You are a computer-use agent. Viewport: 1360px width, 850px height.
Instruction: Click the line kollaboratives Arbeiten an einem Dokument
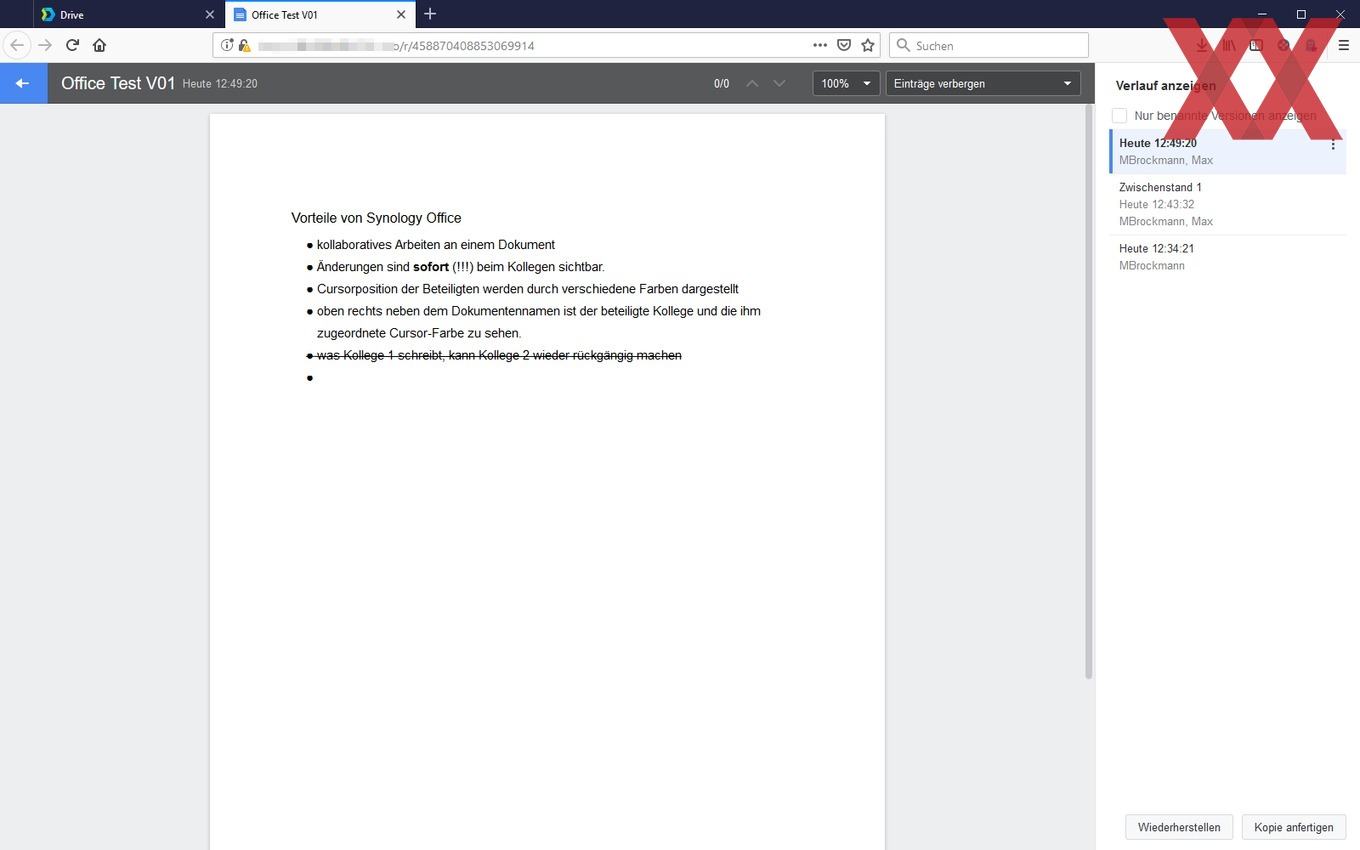(436, 244)
